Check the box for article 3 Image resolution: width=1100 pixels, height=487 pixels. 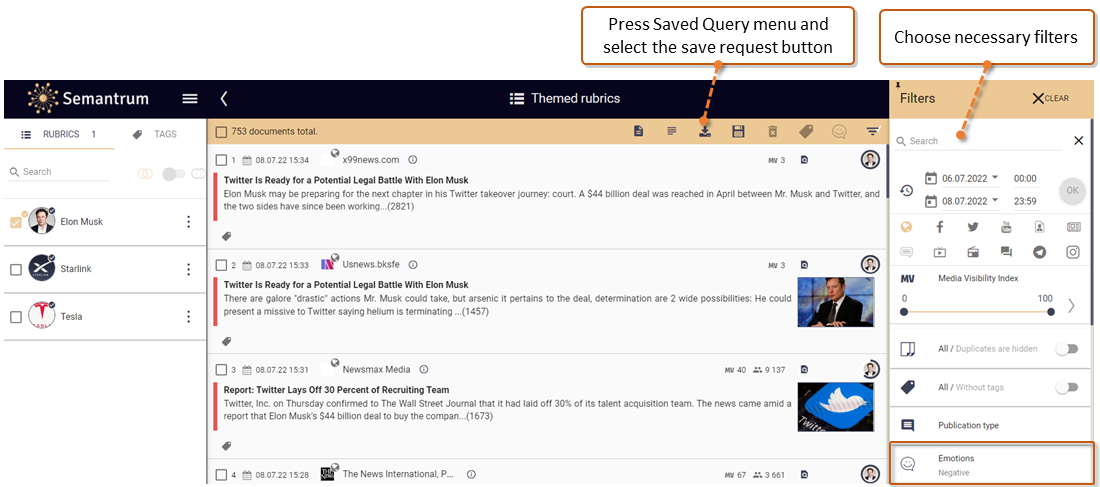pos(221,369)
